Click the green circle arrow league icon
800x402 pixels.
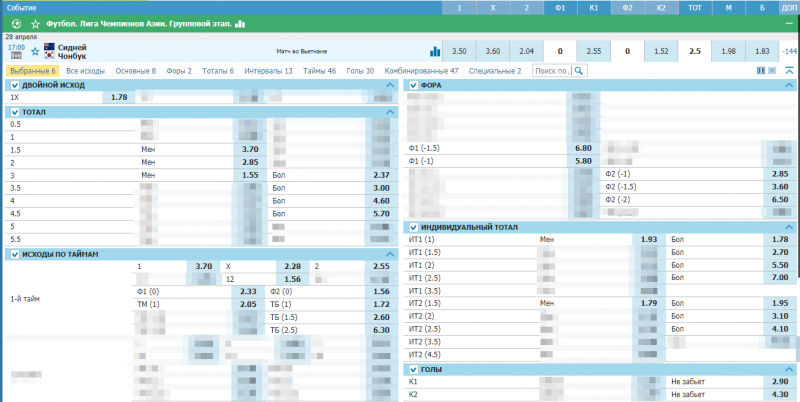point(18,22)
